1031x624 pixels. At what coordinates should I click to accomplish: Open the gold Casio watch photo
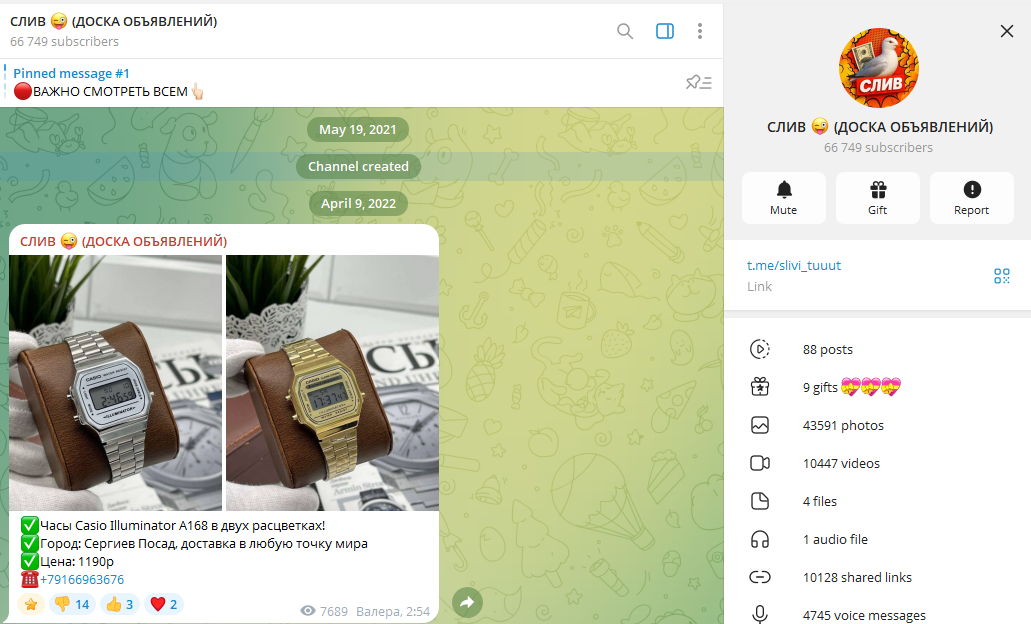pyautogui.click(x=332, y=383)
